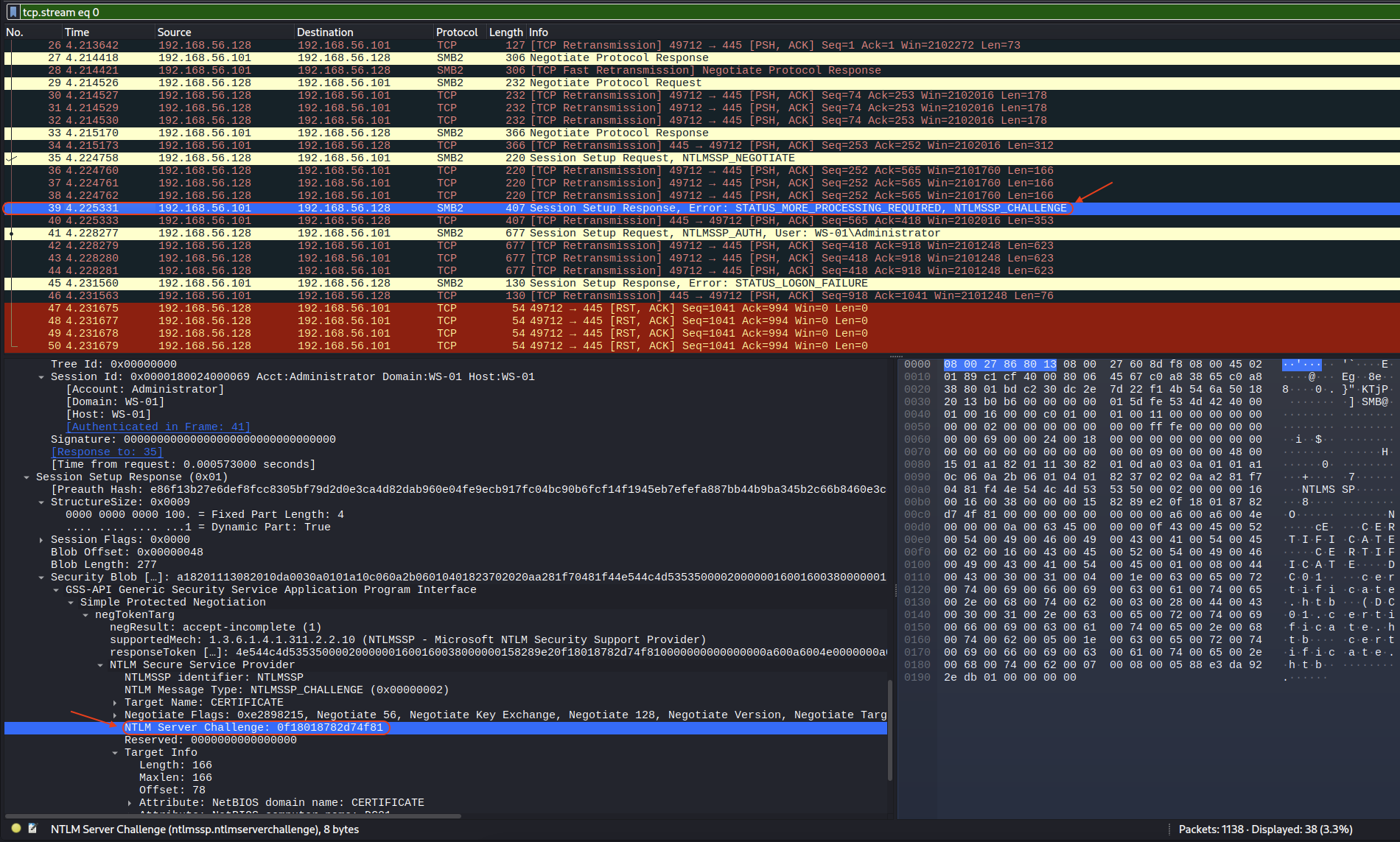The width and height of the screenshot is (1400, 842).
Task: Collapse the Session Setup Response (0x01) node
Action: tap(27, 477)
